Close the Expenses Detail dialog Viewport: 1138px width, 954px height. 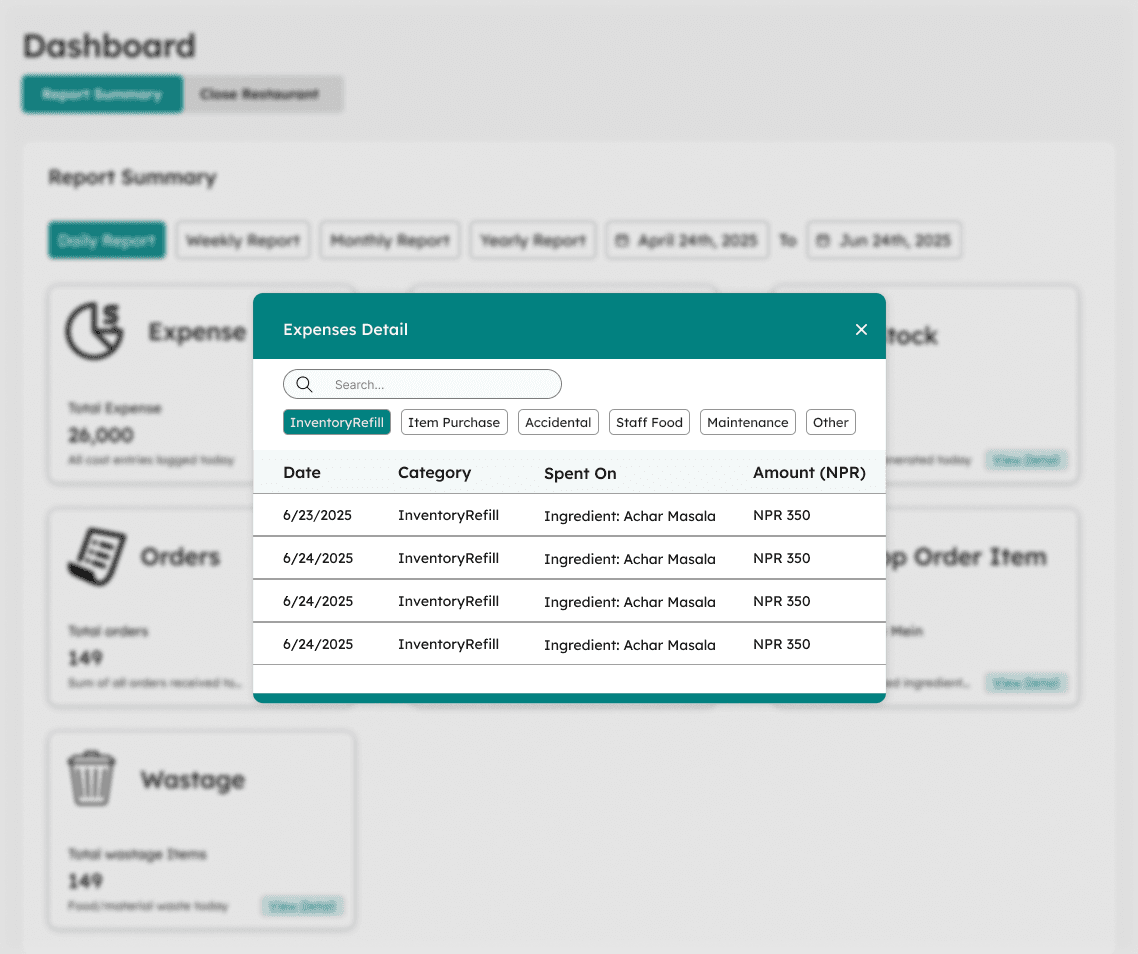(x=861, y=330)
